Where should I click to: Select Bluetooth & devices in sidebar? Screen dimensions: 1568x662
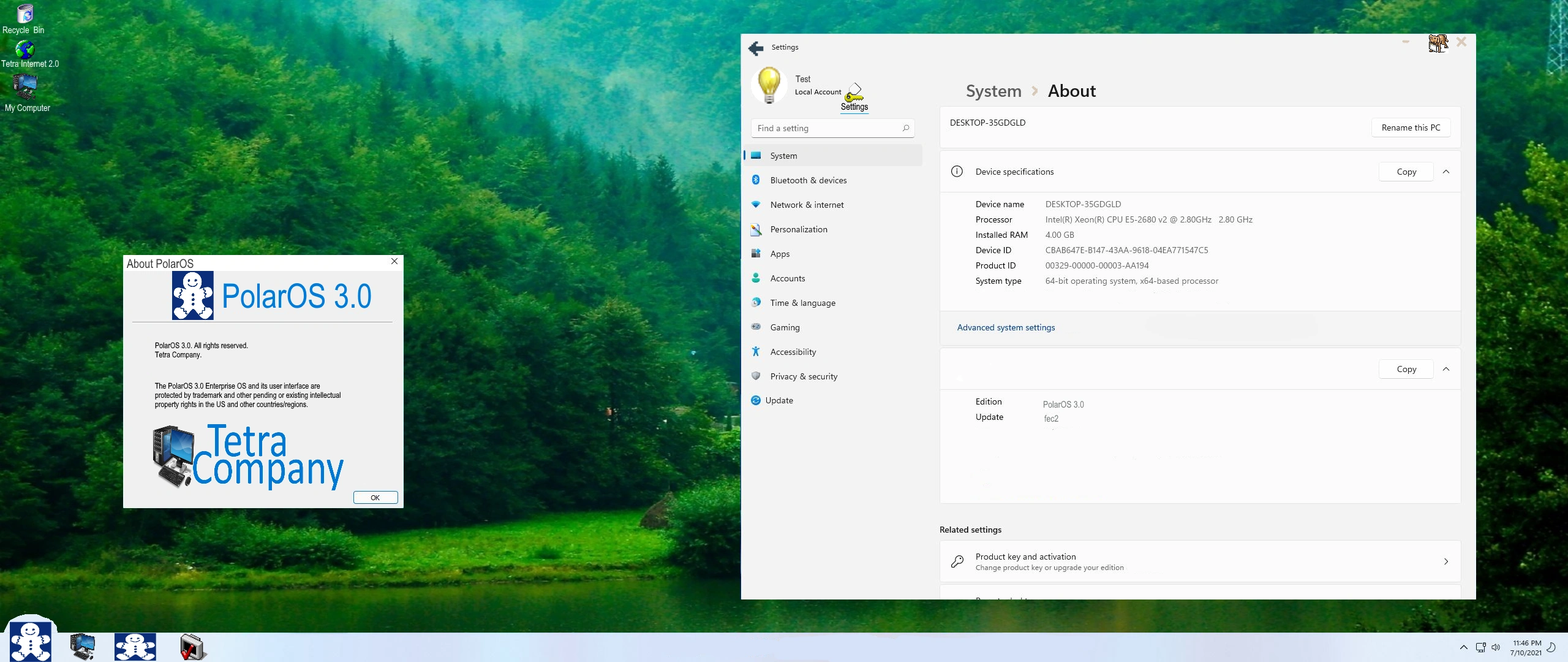pyautogui.click(x=808, y=180)
